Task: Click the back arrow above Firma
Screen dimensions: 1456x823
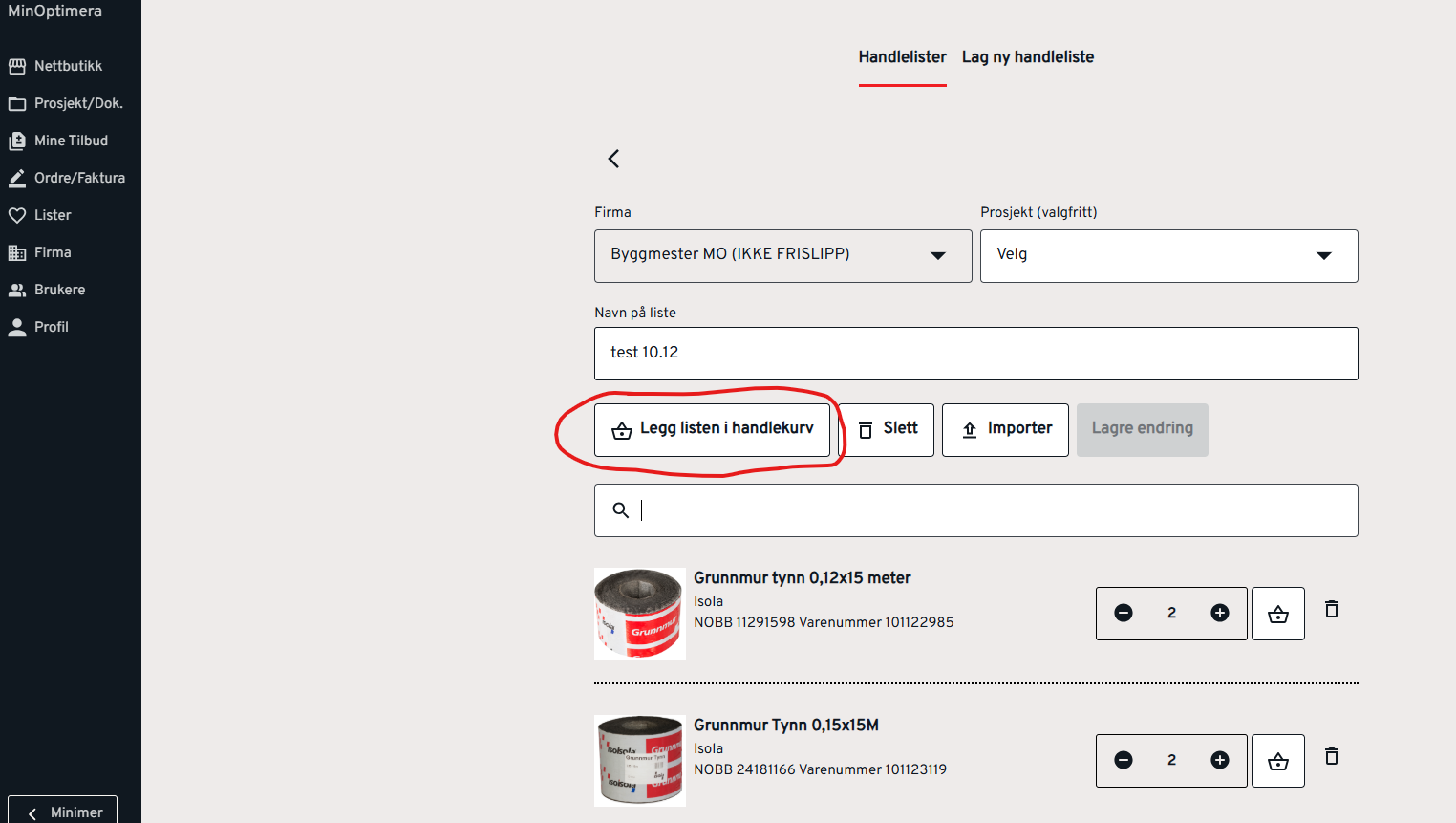Action: coord(613,159)
